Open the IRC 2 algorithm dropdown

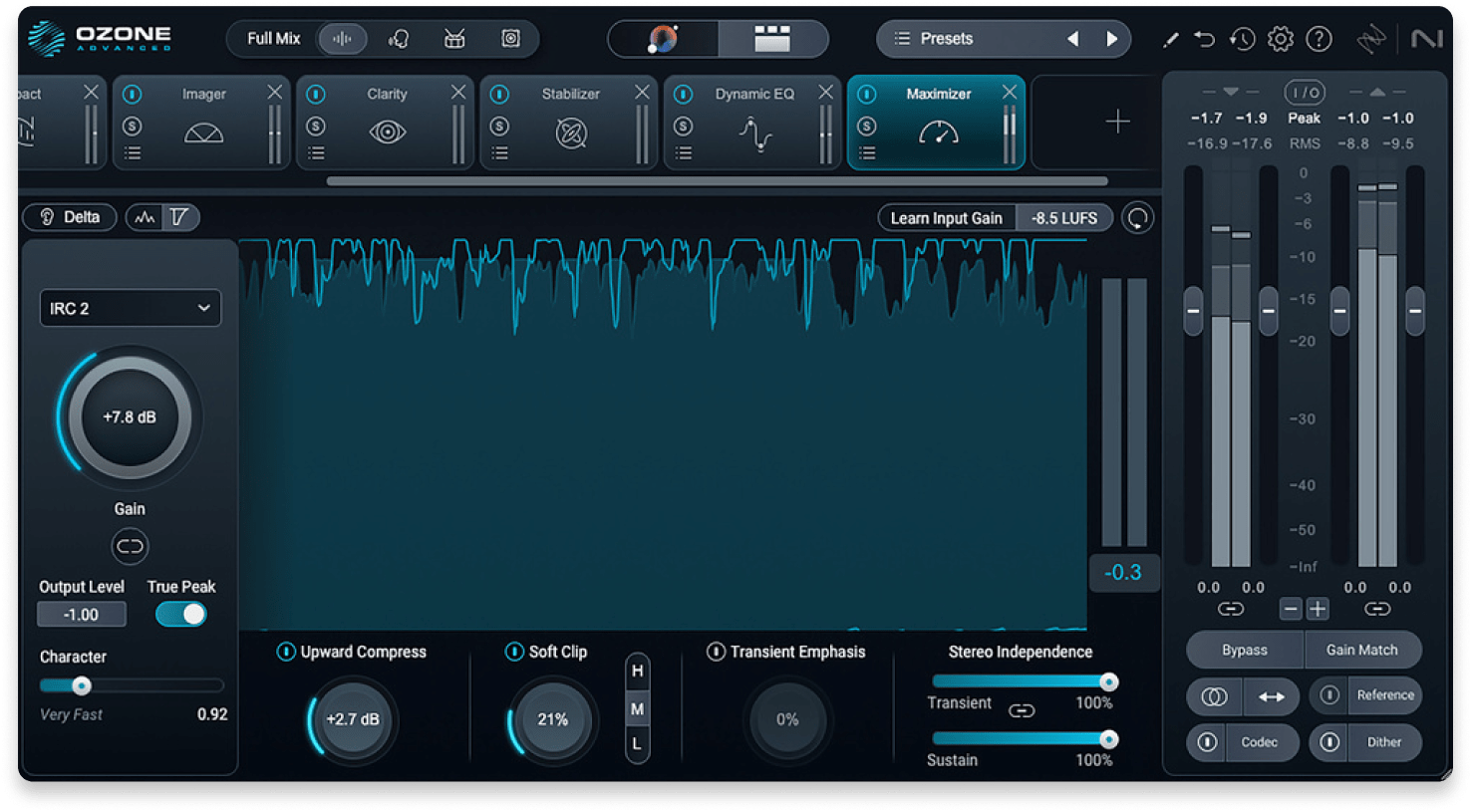[130, 308]
